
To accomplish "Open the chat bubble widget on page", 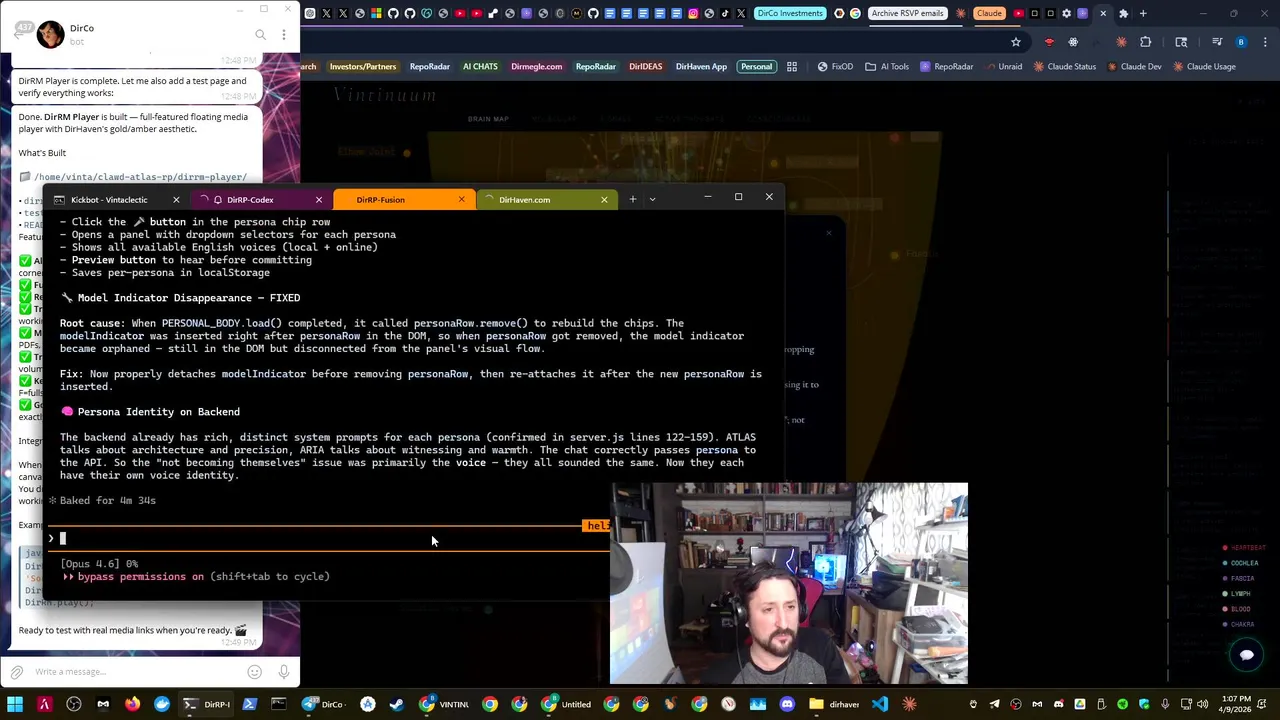I will tap(1246, 655).
